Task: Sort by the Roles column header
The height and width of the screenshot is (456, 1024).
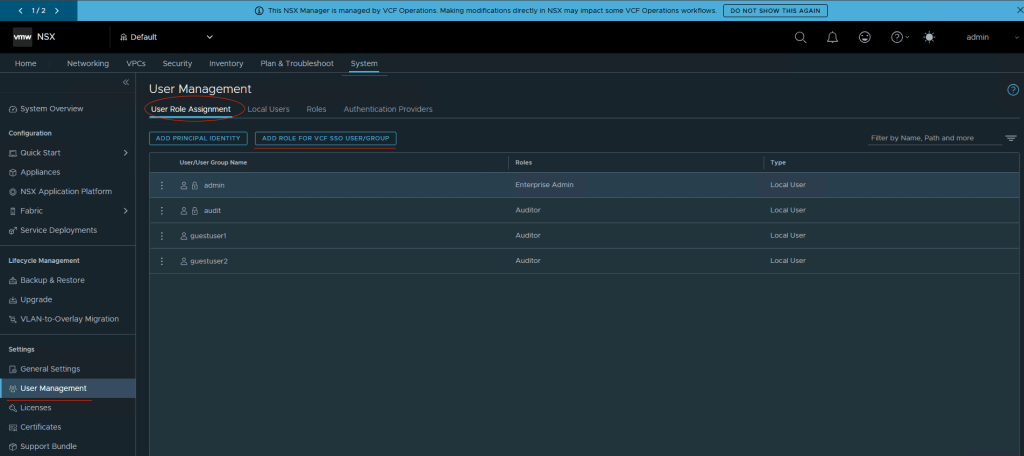Action: tap(523, 162)
